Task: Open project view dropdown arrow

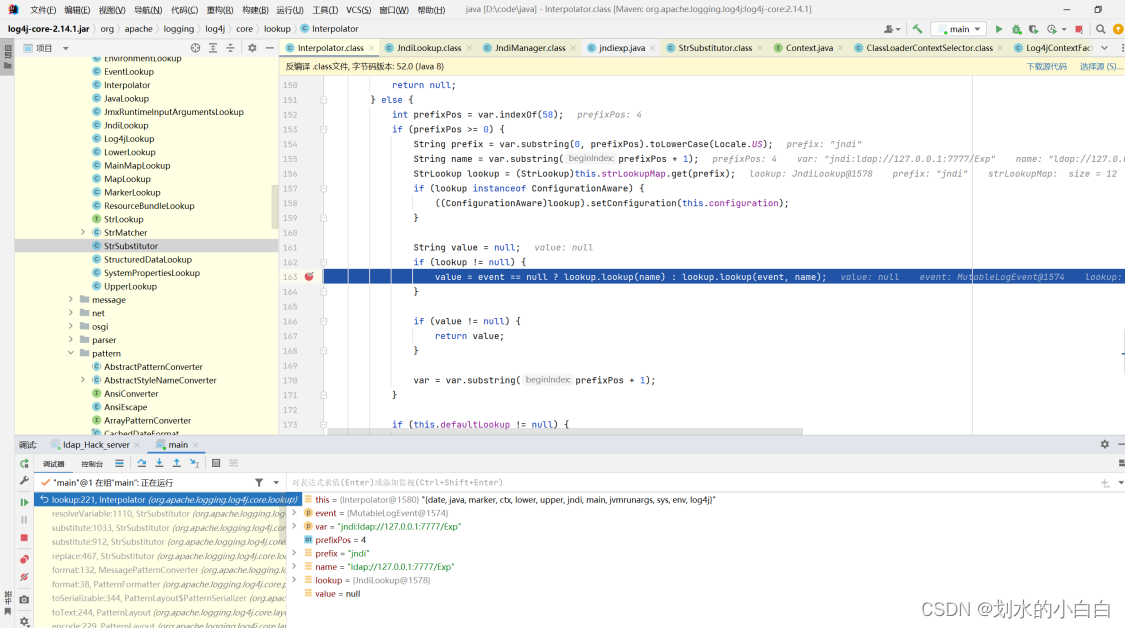Action: 65,48
